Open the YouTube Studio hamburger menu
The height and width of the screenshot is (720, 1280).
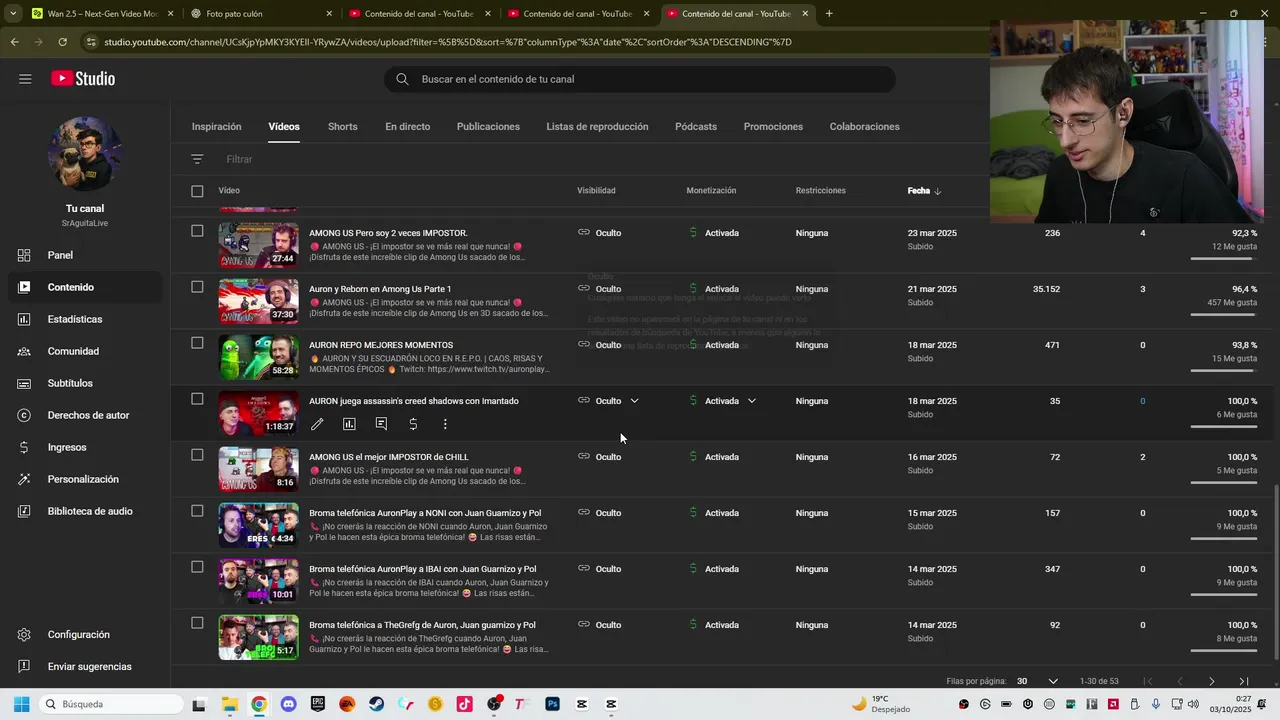25,79
